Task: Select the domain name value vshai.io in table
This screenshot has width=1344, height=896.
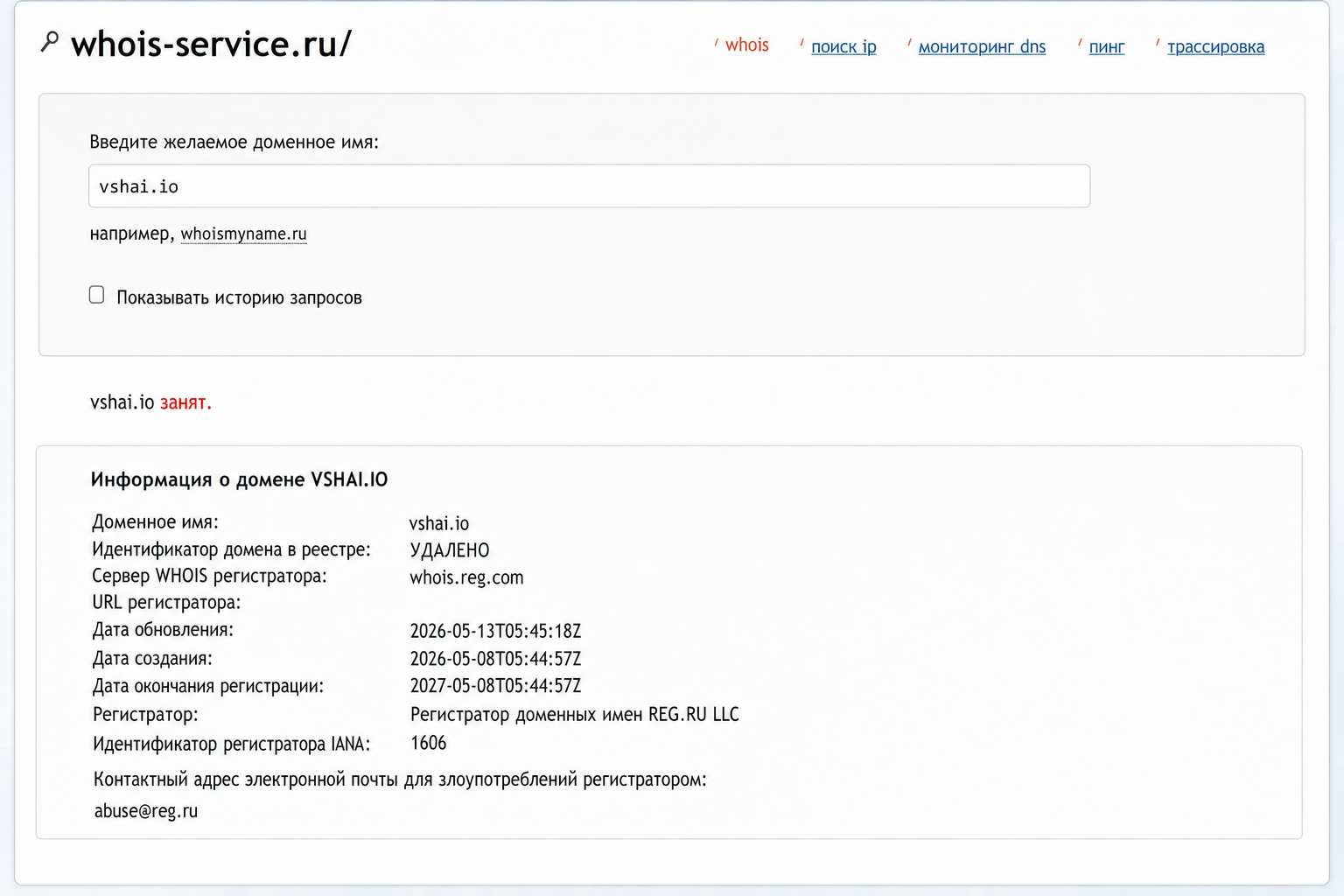Action: point(439,523)
